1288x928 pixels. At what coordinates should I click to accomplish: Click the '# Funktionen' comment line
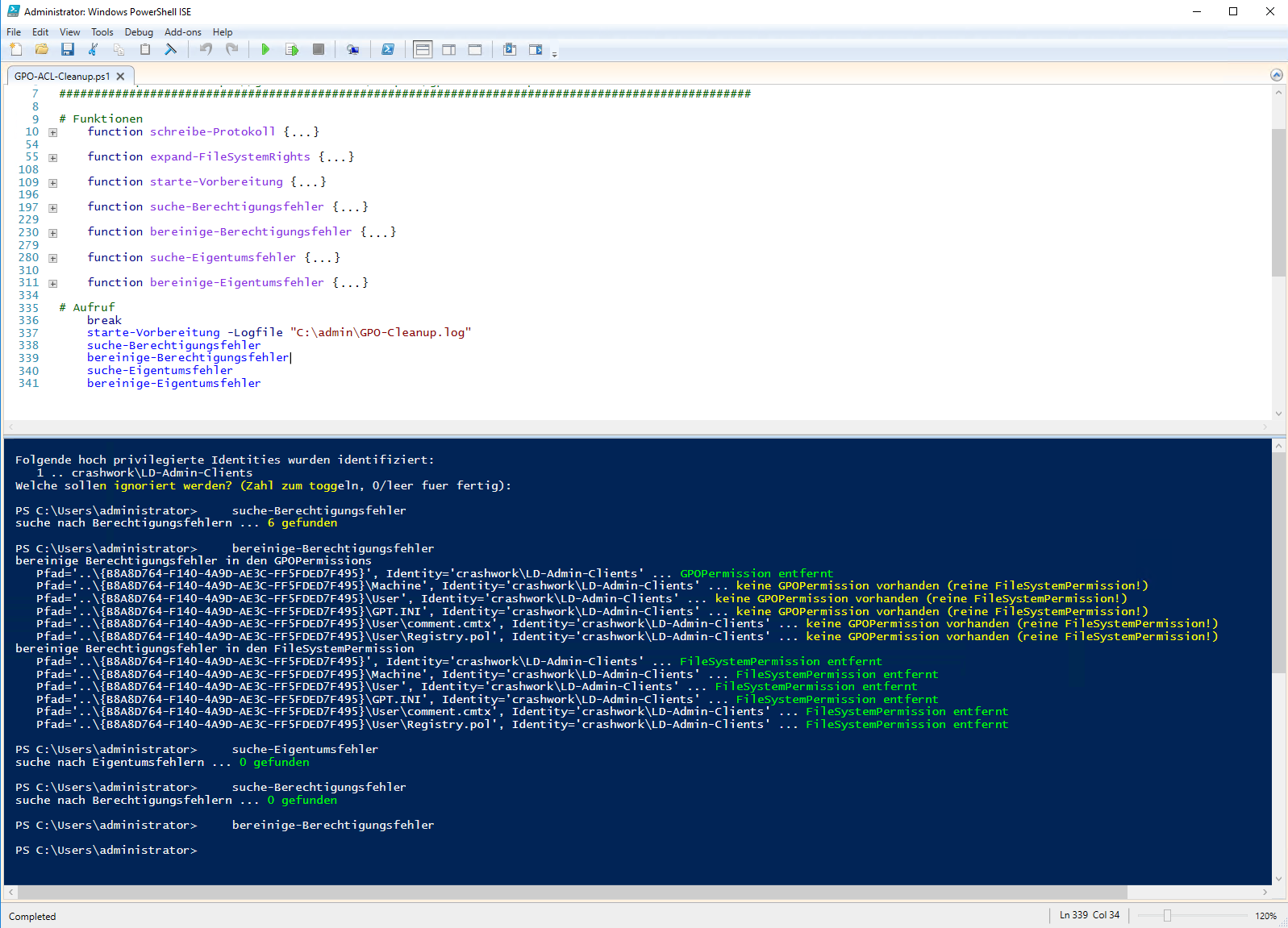(x=101, y=119)
